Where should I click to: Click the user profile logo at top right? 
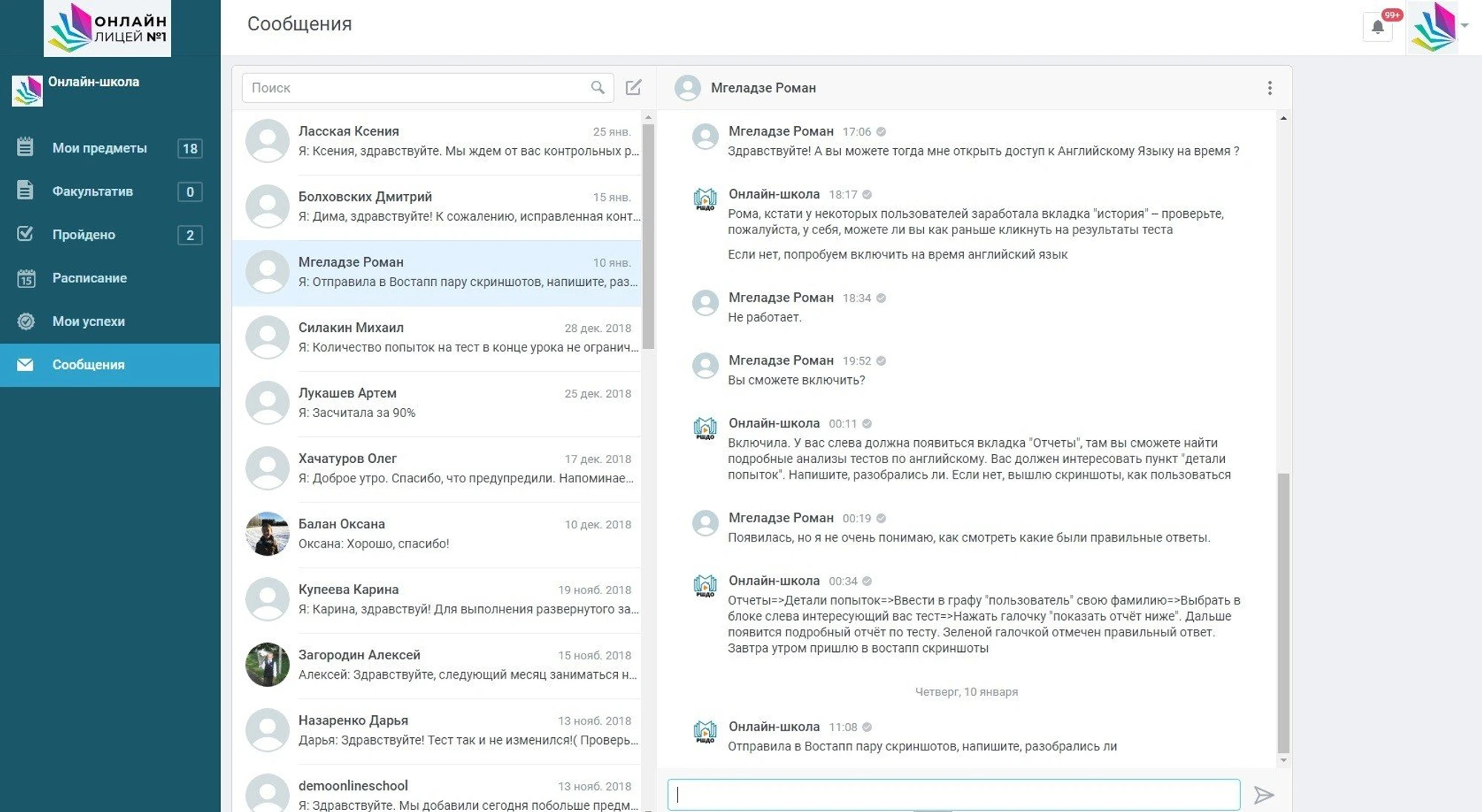[x=1433, y=27]
